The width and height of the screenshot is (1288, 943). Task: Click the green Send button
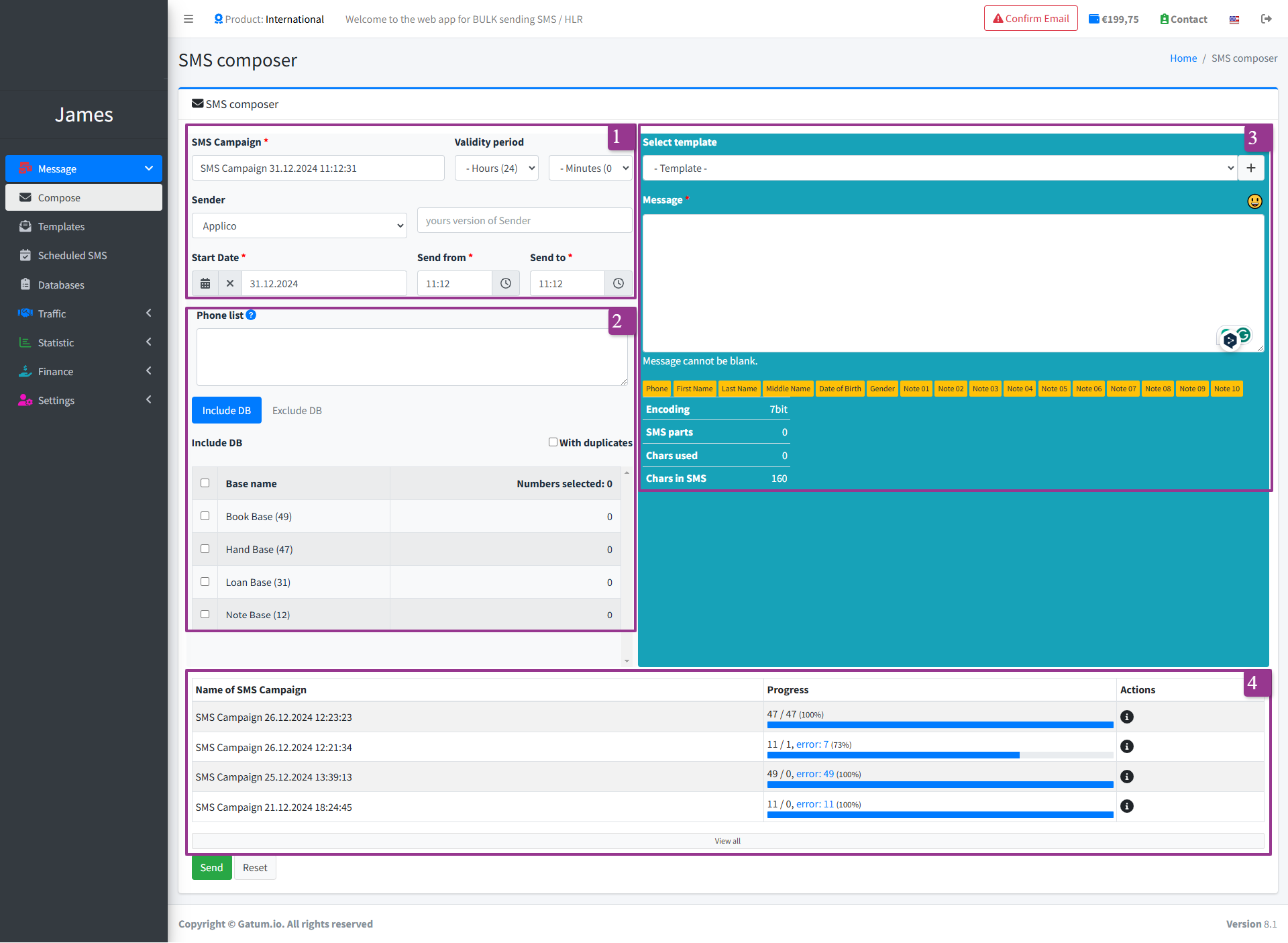click(211, 868)
